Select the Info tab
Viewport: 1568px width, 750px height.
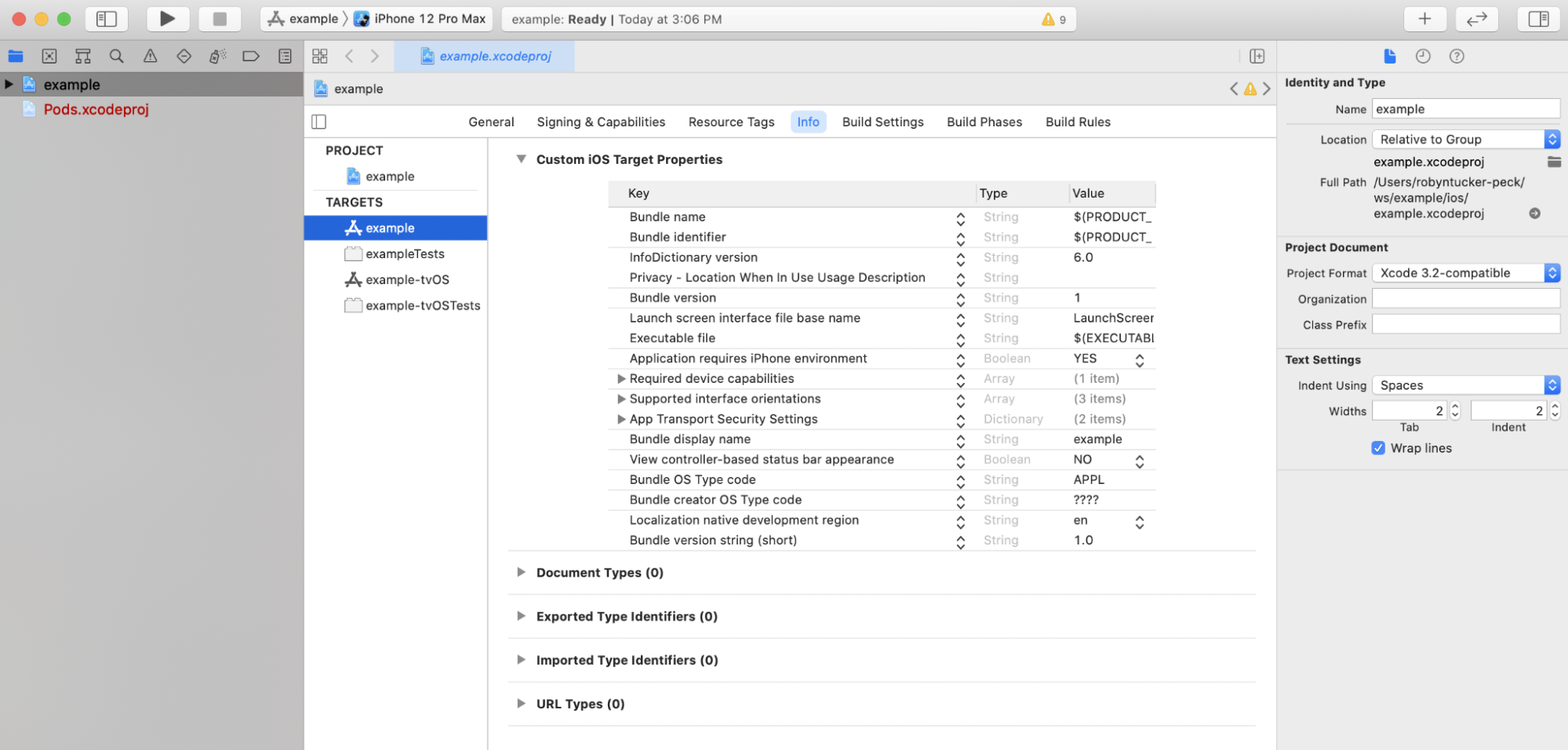pyautogui.click(x=808, y=122)
